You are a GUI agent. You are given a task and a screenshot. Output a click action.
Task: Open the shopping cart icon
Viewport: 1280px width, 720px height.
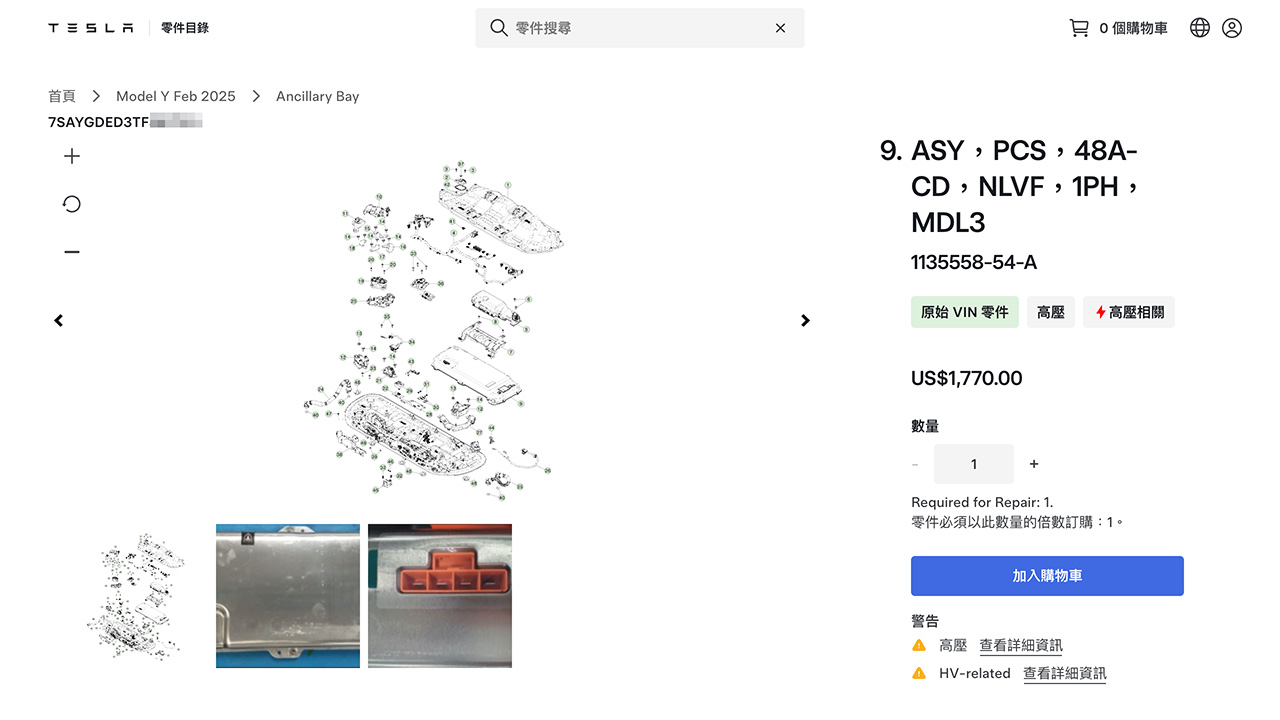tap(1079, 28)
